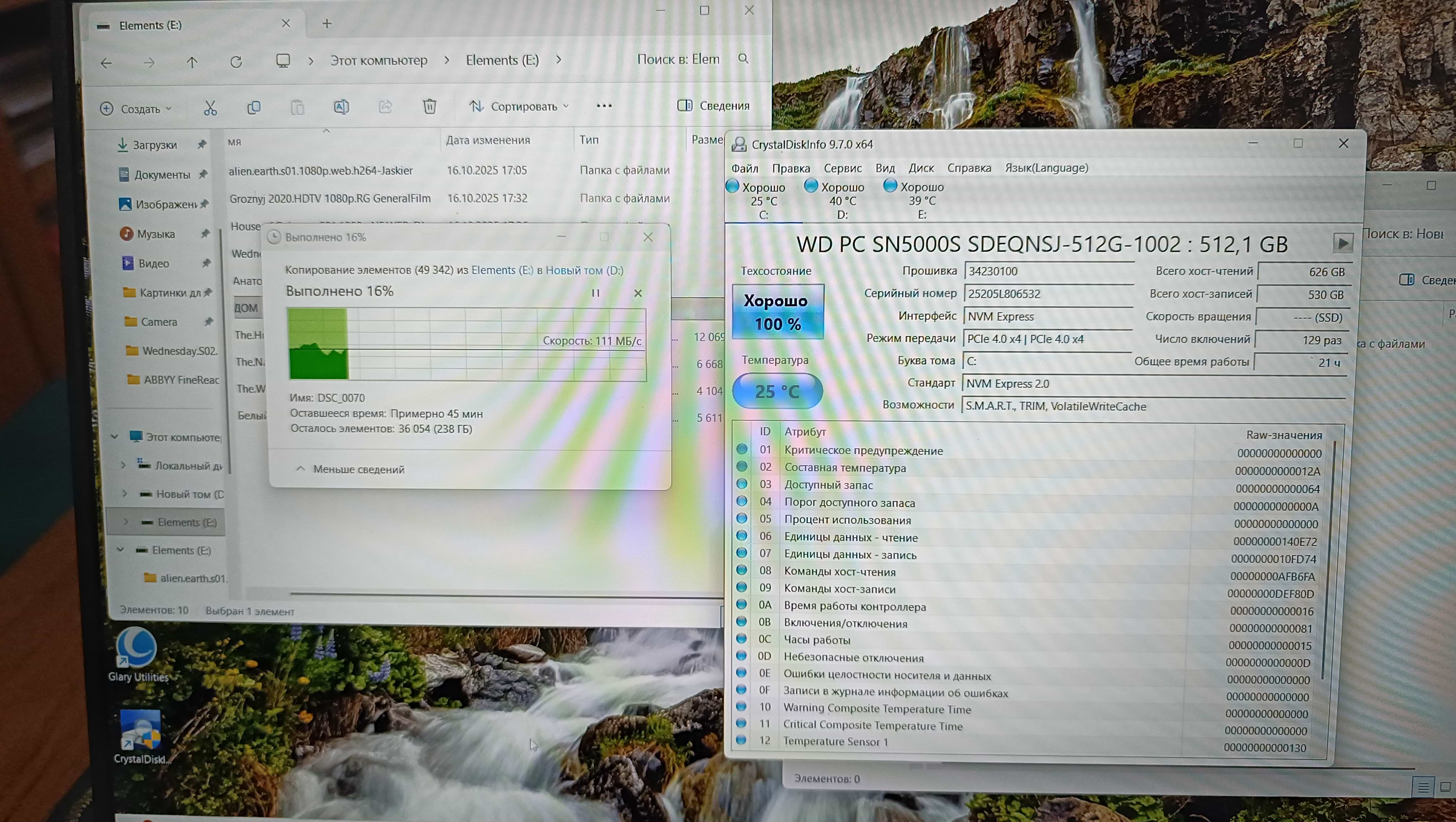Pause the file copy operation

[595, 293]
